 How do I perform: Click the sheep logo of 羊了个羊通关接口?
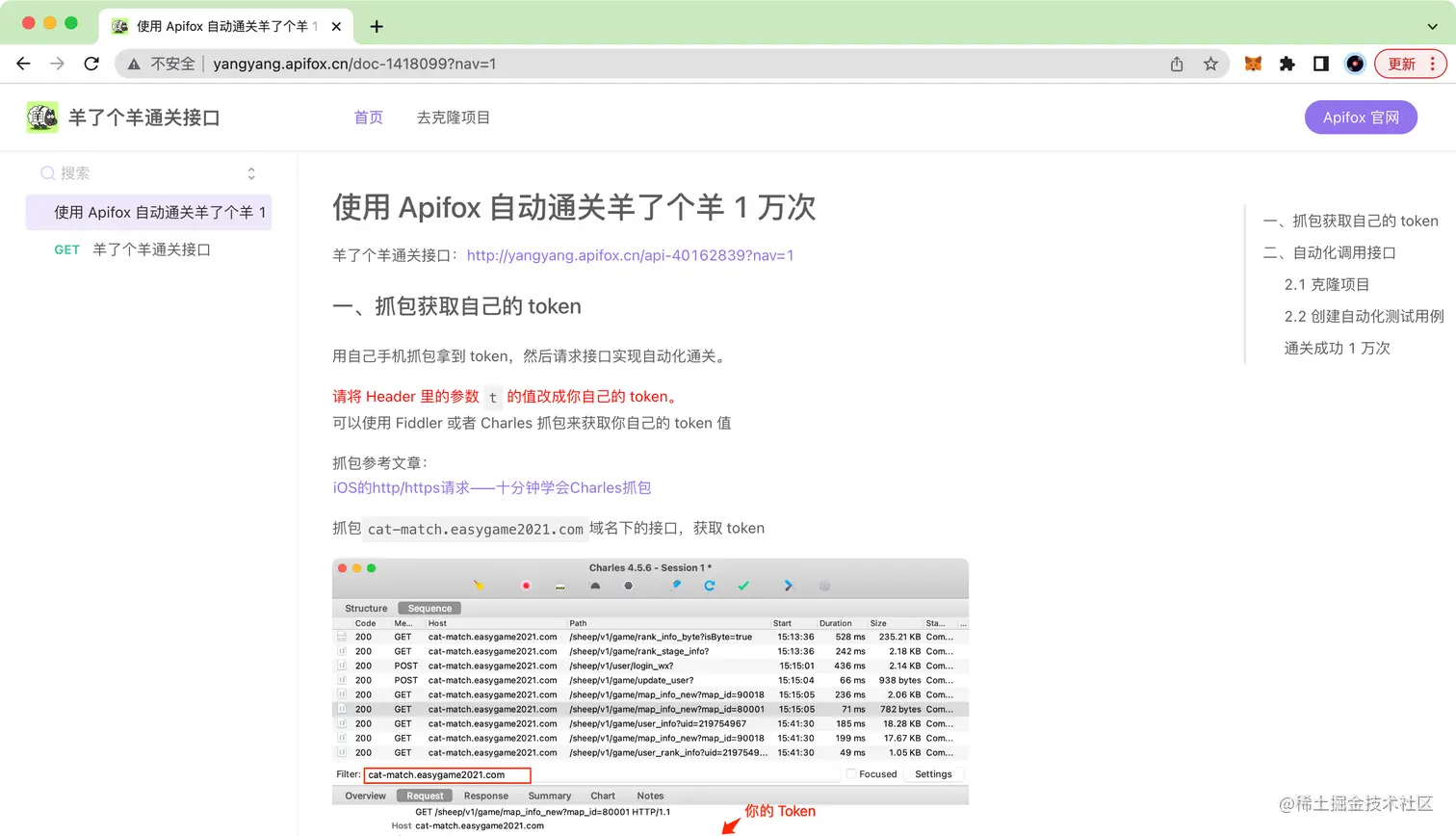coord(42,118)
